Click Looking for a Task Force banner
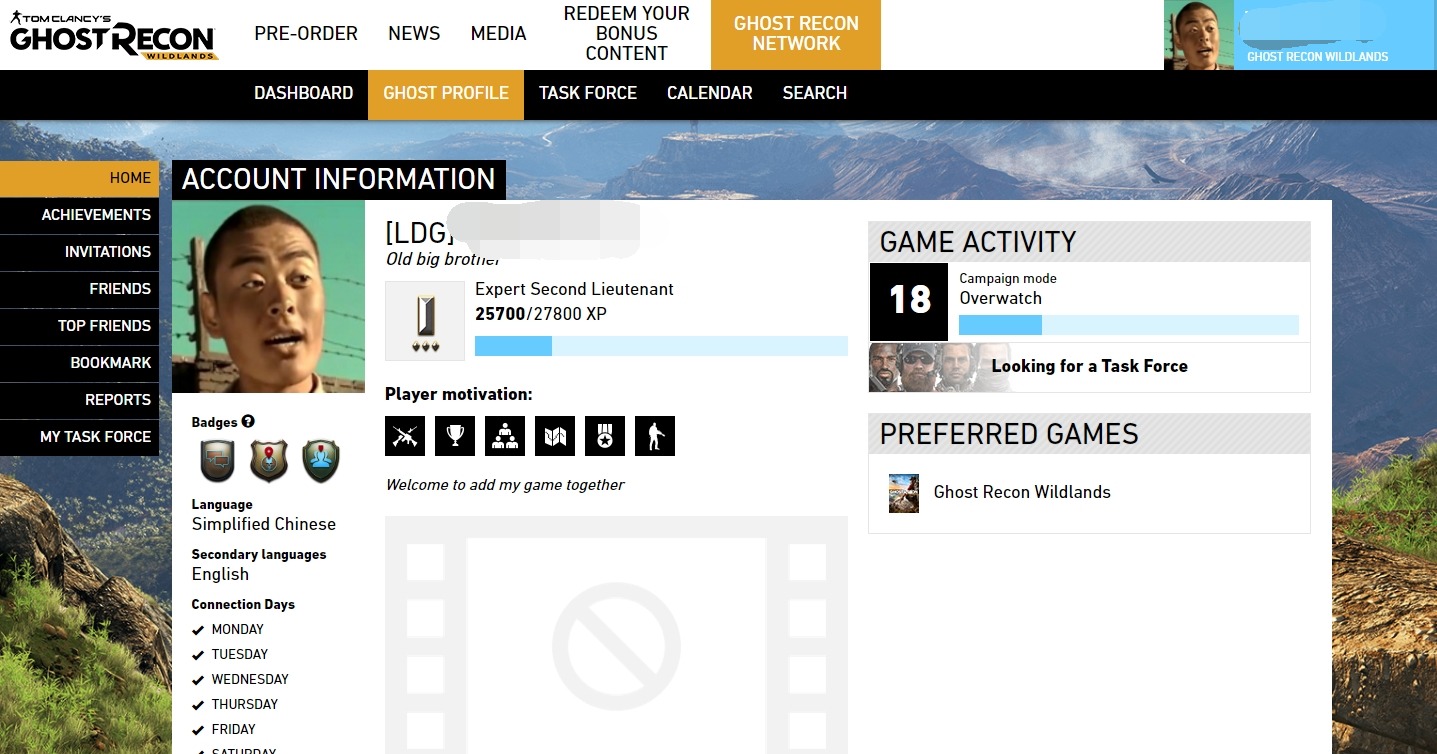Viewport: 1437px width, 754px height. (1089, 367)
